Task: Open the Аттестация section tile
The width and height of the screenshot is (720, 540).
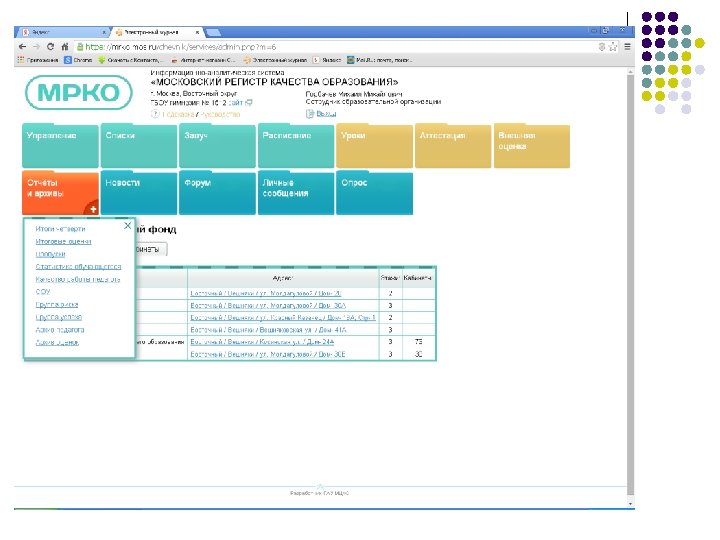Action: [453, 146]
